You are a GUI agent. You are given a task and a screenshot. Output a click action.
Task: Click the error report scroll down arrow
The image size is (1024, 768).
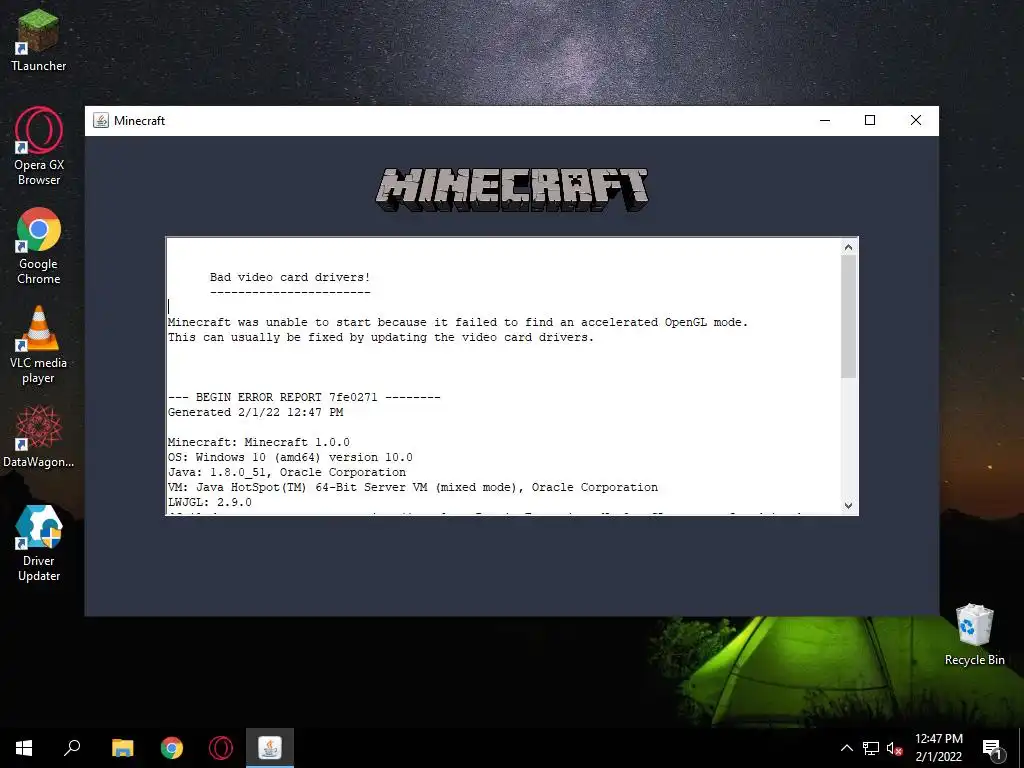pos(848,505)
